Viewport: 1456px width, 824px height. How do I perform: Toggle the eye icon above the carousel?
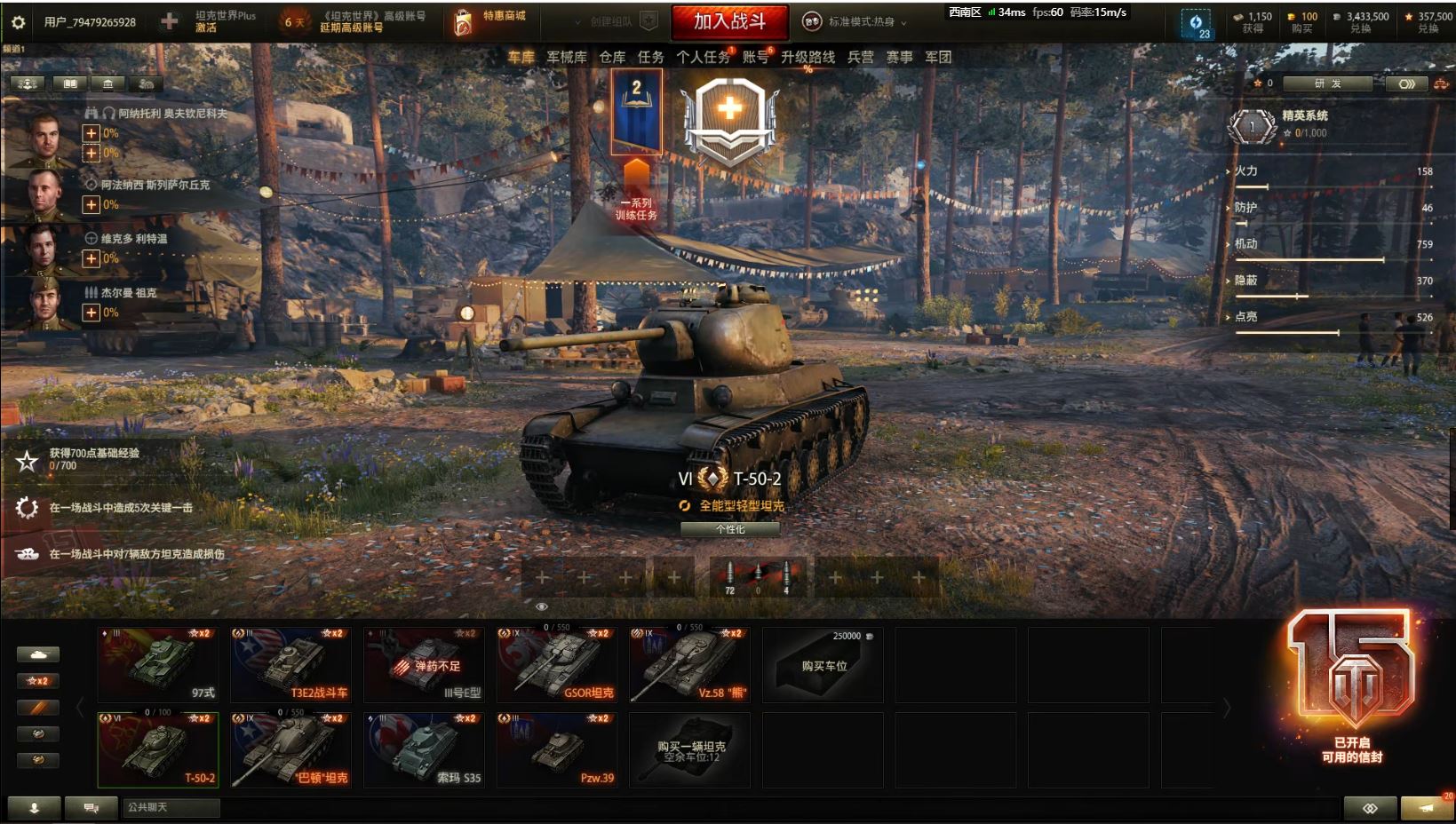click(x=541, y=606)
